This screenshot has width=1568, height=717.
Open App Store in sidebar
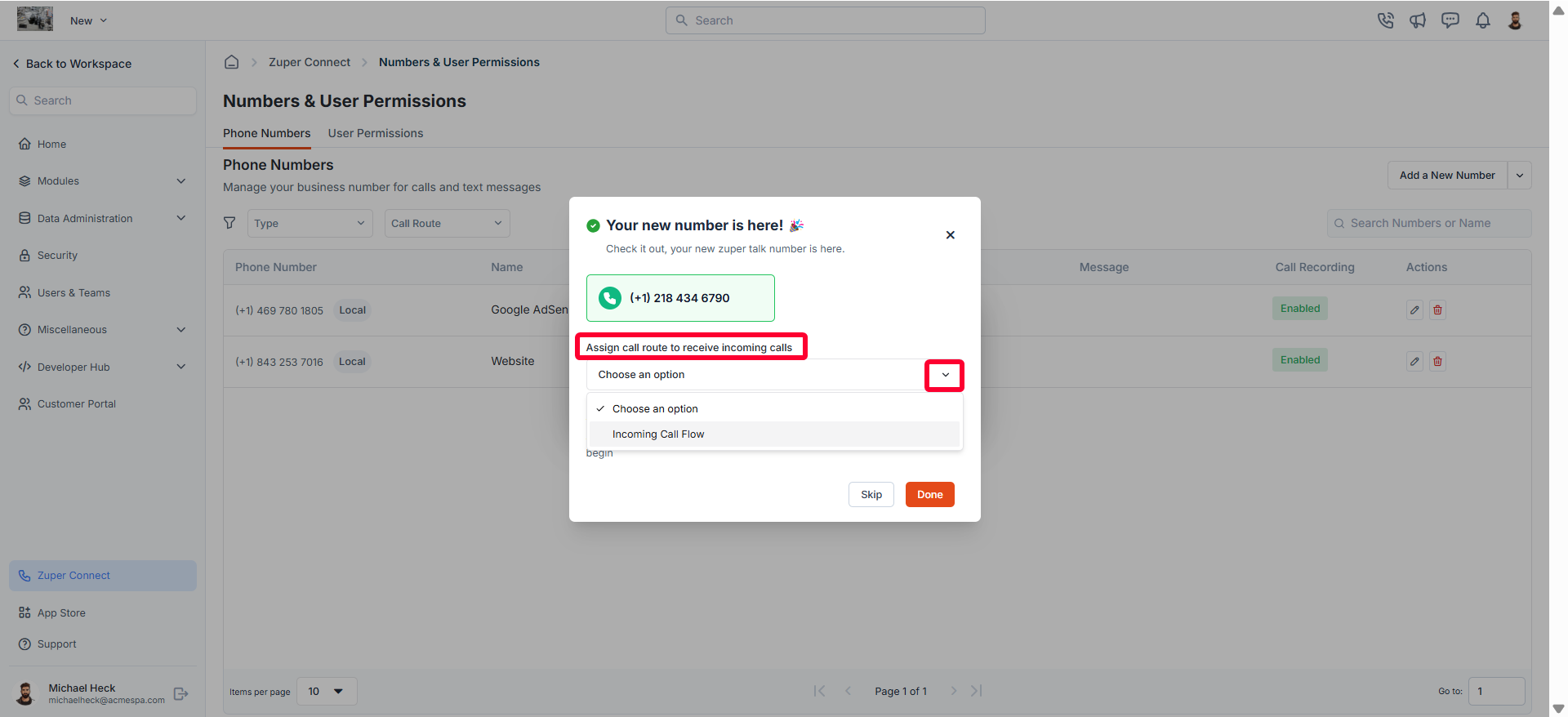coord(103,612)
